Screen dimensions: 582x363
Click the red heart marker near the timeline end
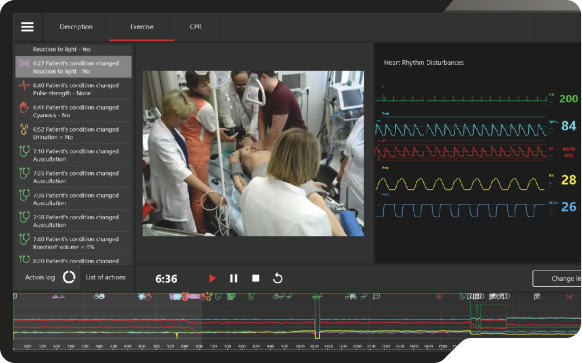pos(570,296)
